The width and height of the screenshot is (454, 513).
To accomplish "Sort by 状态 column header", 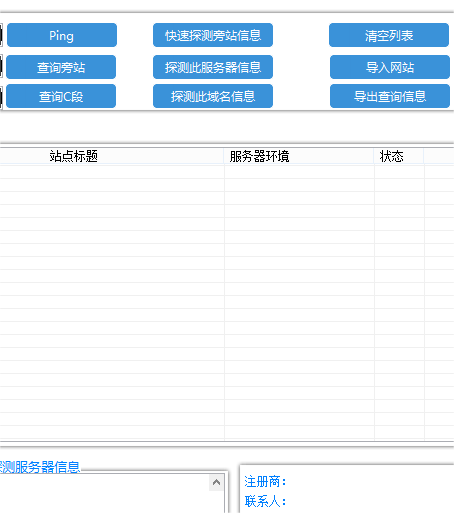I will click(399, 156).
